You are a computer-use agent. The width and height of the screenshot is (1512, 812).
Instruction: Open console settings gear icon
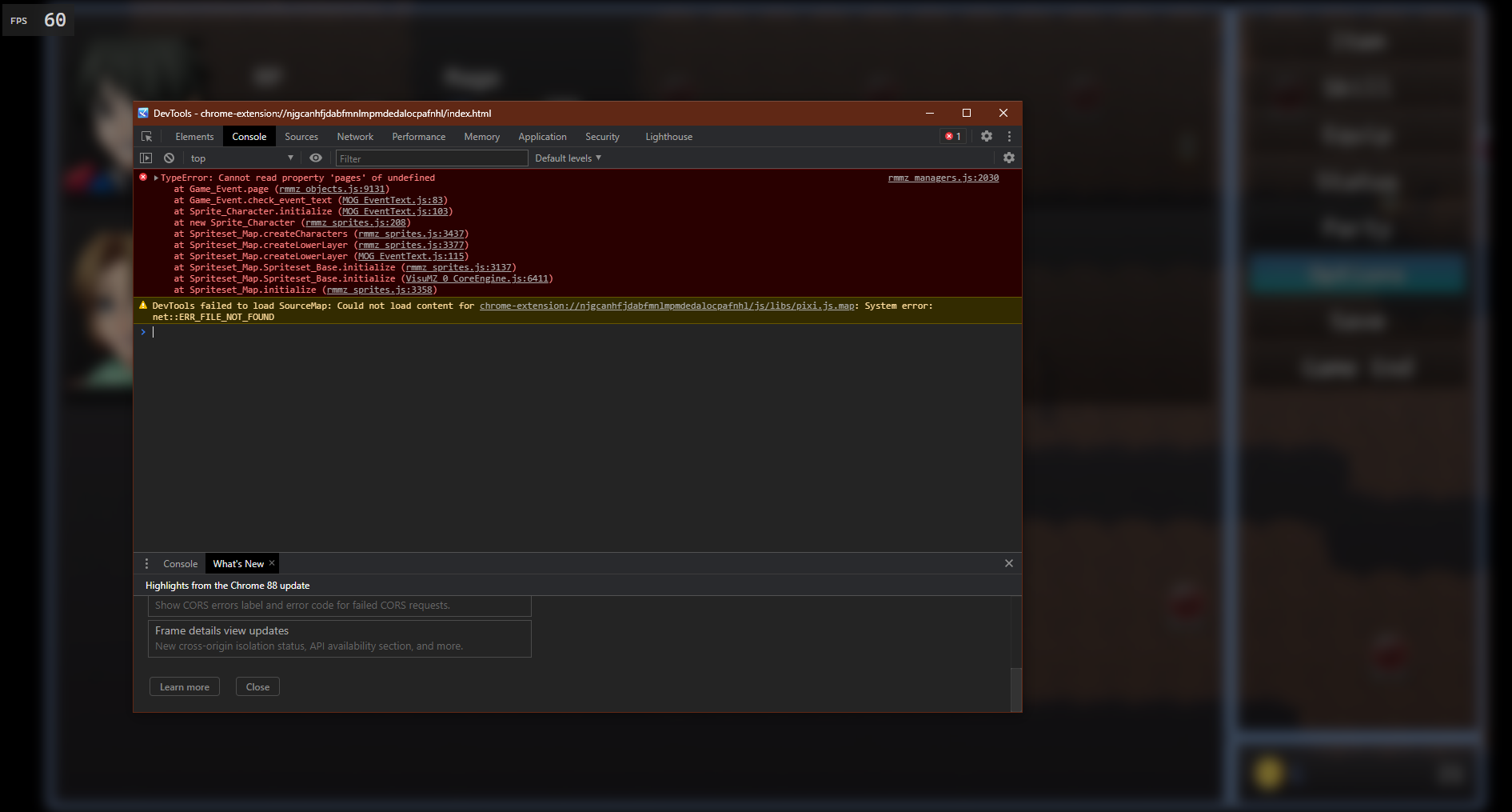pyautogui.click(x=1009, y=158)
